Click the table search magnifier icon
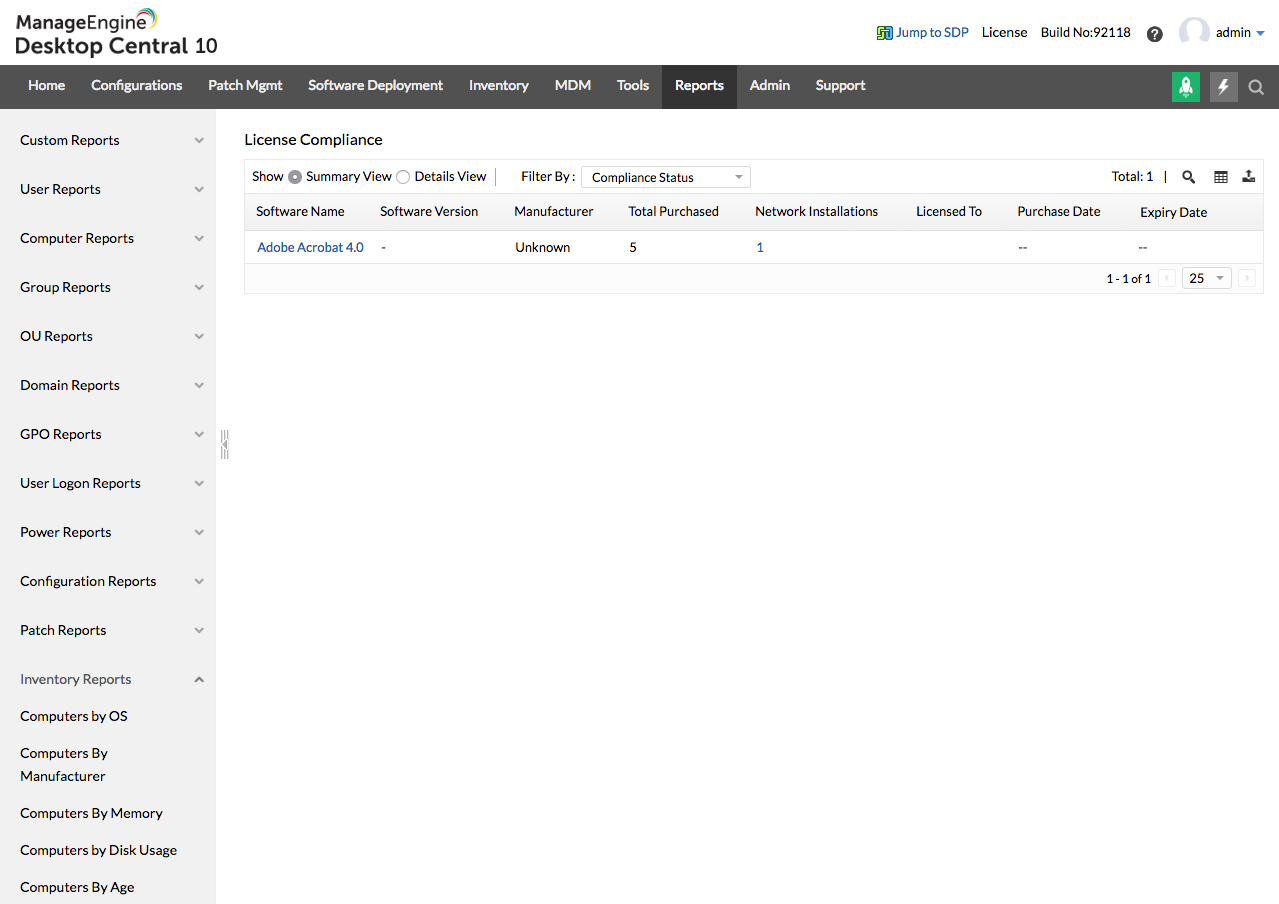1279x904 pixels. coord(1189,177)
